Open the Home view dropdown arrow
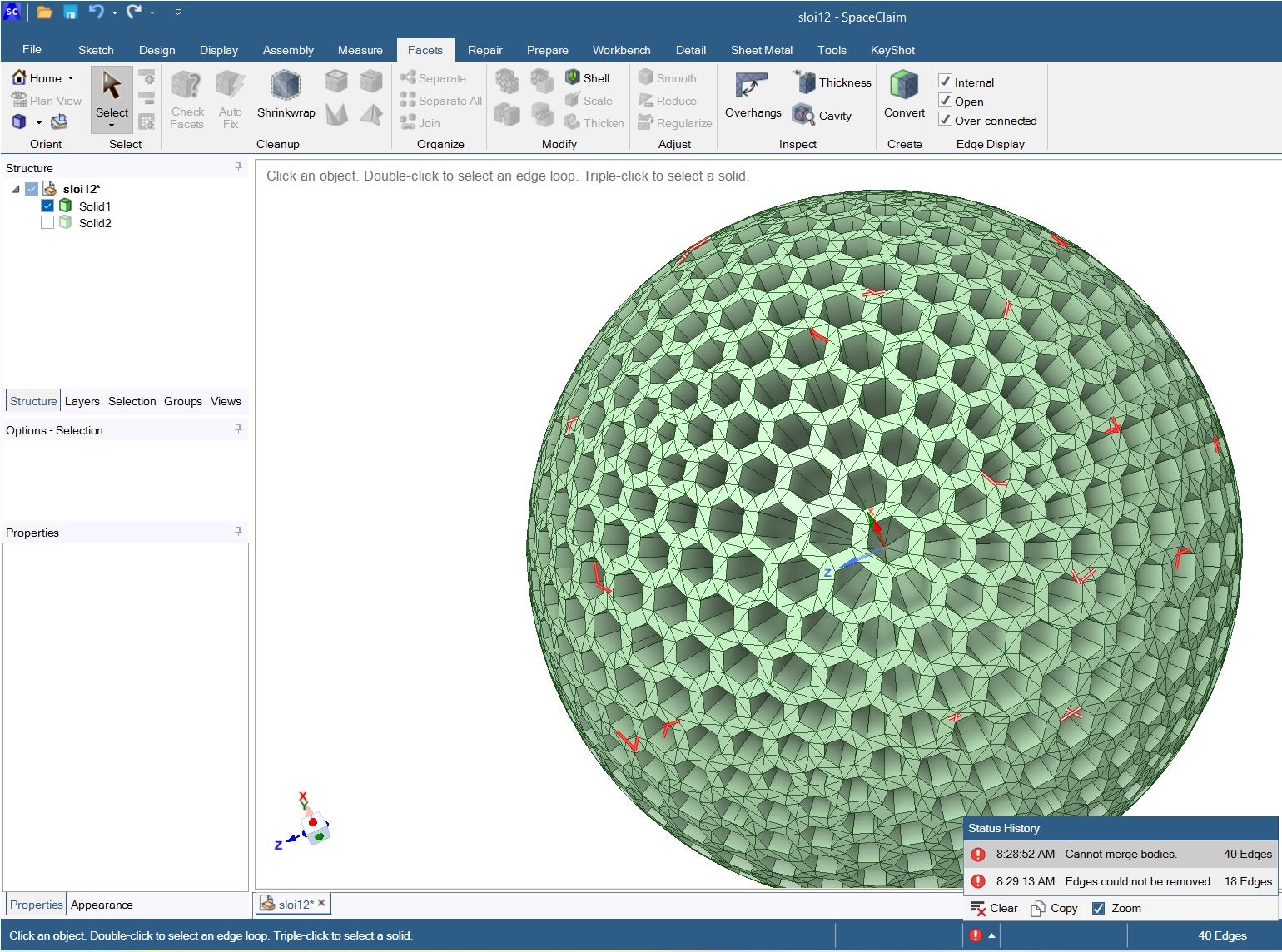 (x=71, y=78)
